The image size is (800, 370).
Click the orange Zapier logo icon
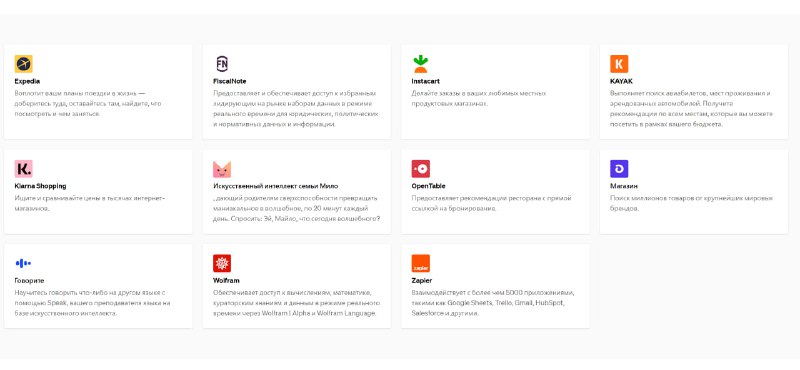click(420, 263)
